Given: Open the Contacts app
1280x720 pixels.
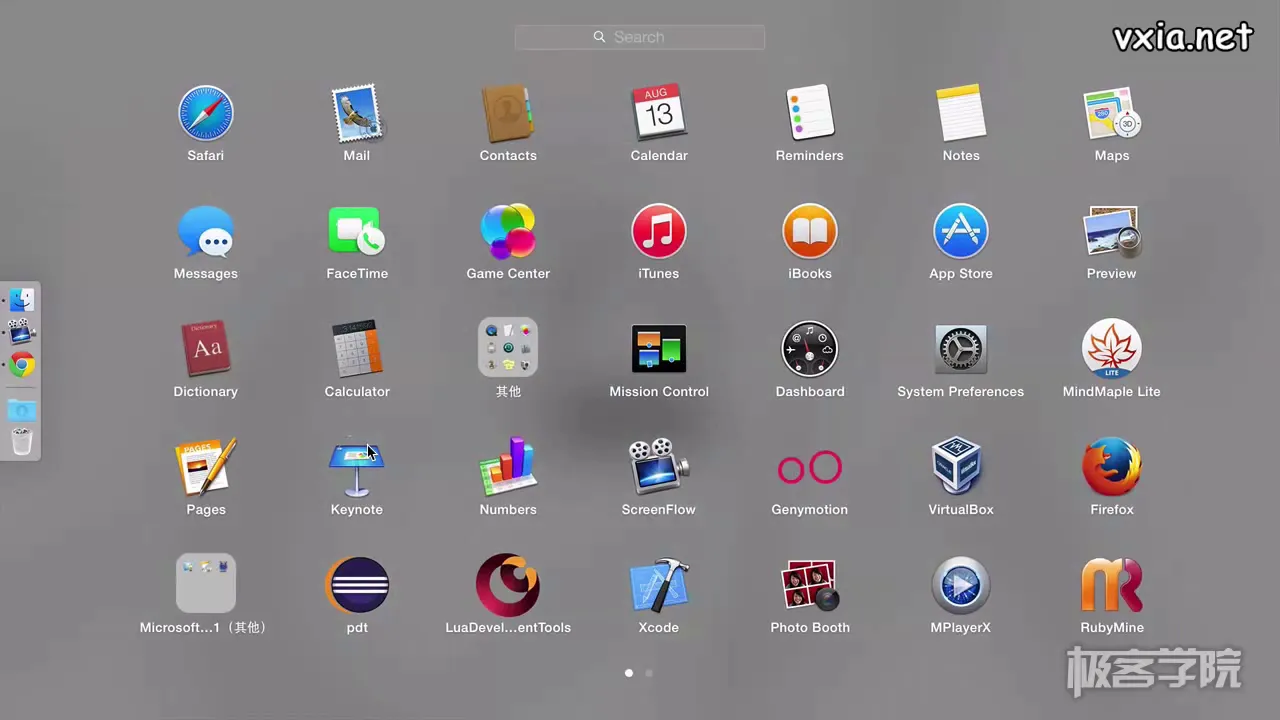Looking at the screenshot, I should click(508, 113).
